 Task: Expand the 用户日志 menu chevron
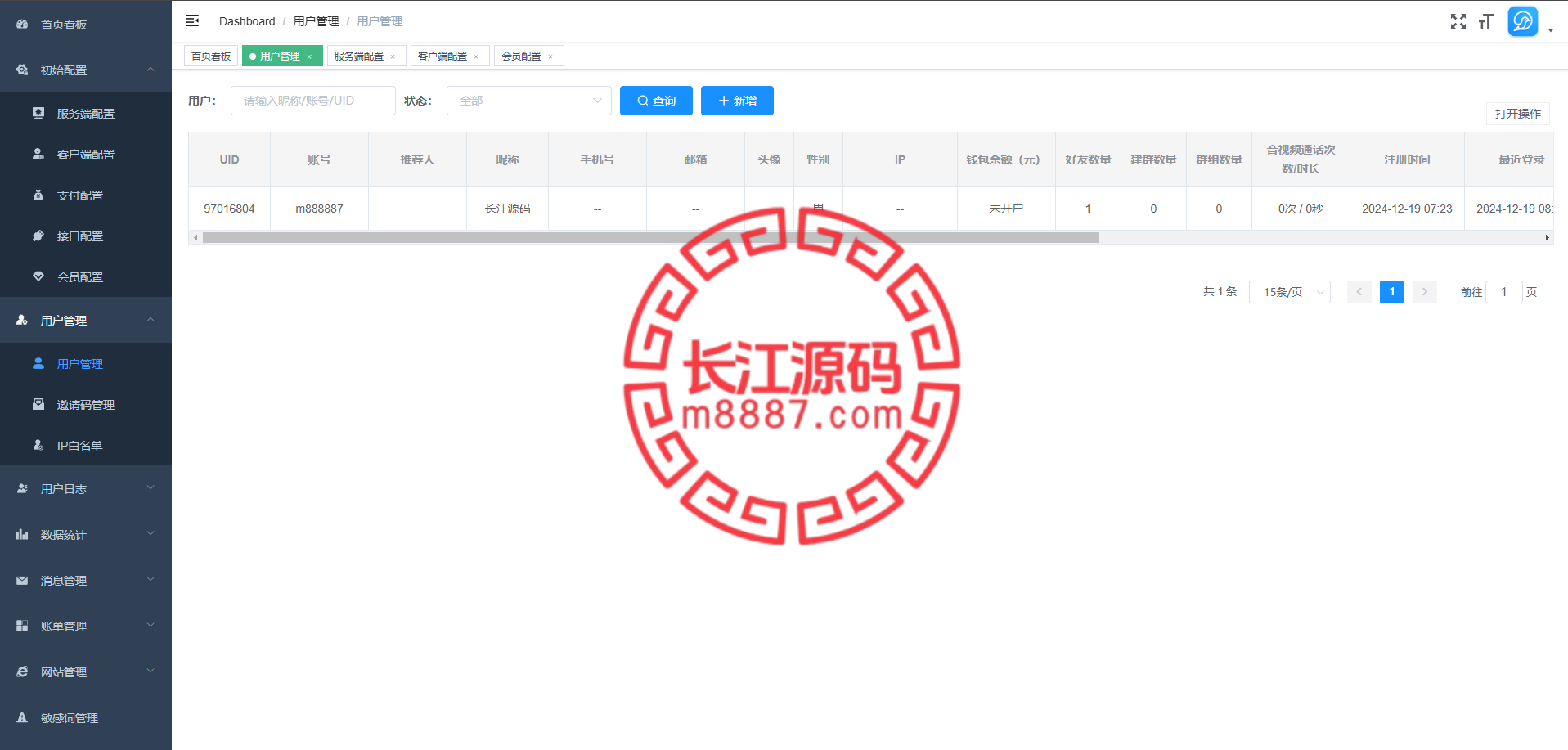[151, 488]
